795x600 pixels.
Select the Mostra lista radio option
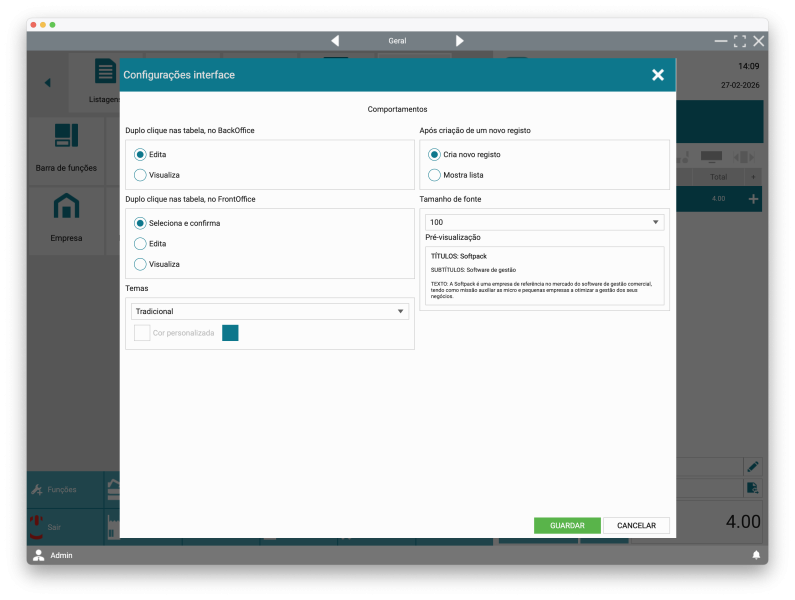point(434,175)
